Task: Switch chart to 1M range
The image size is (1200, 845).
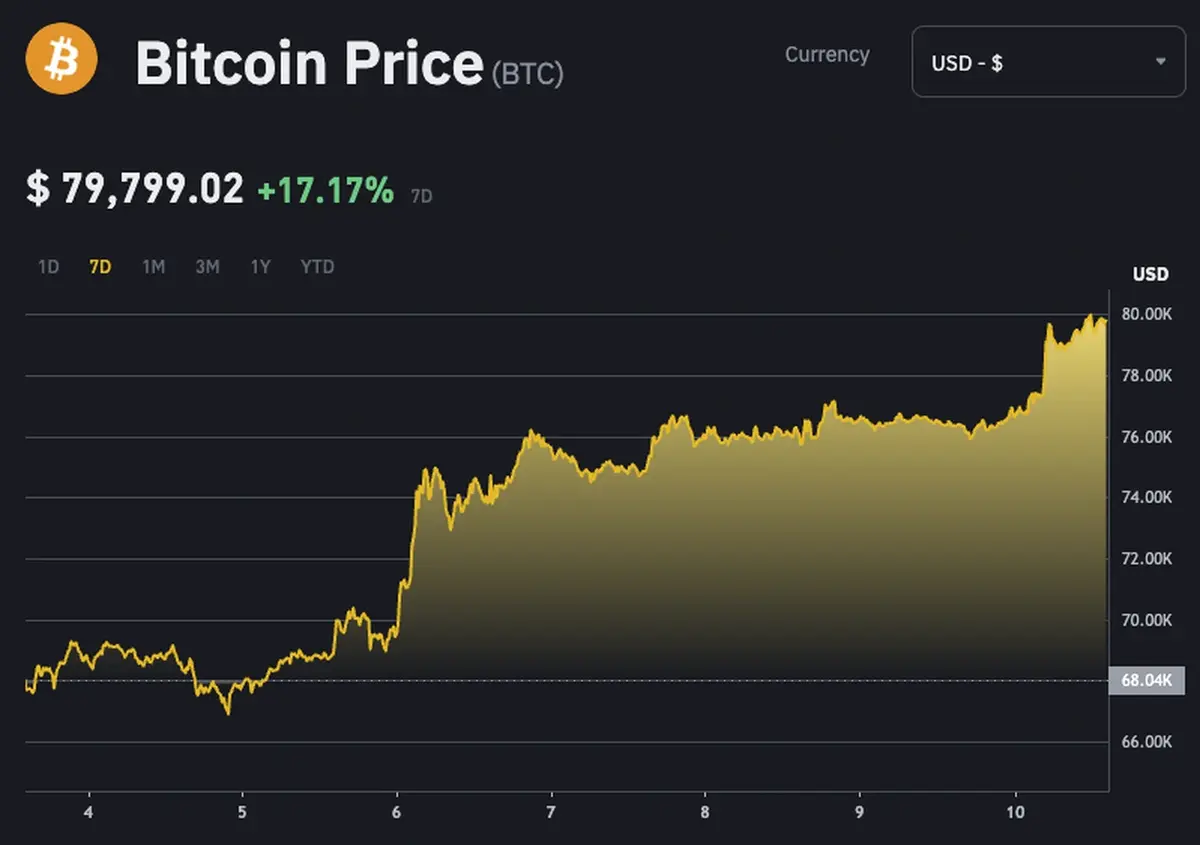Action: (x=153, y=267)
